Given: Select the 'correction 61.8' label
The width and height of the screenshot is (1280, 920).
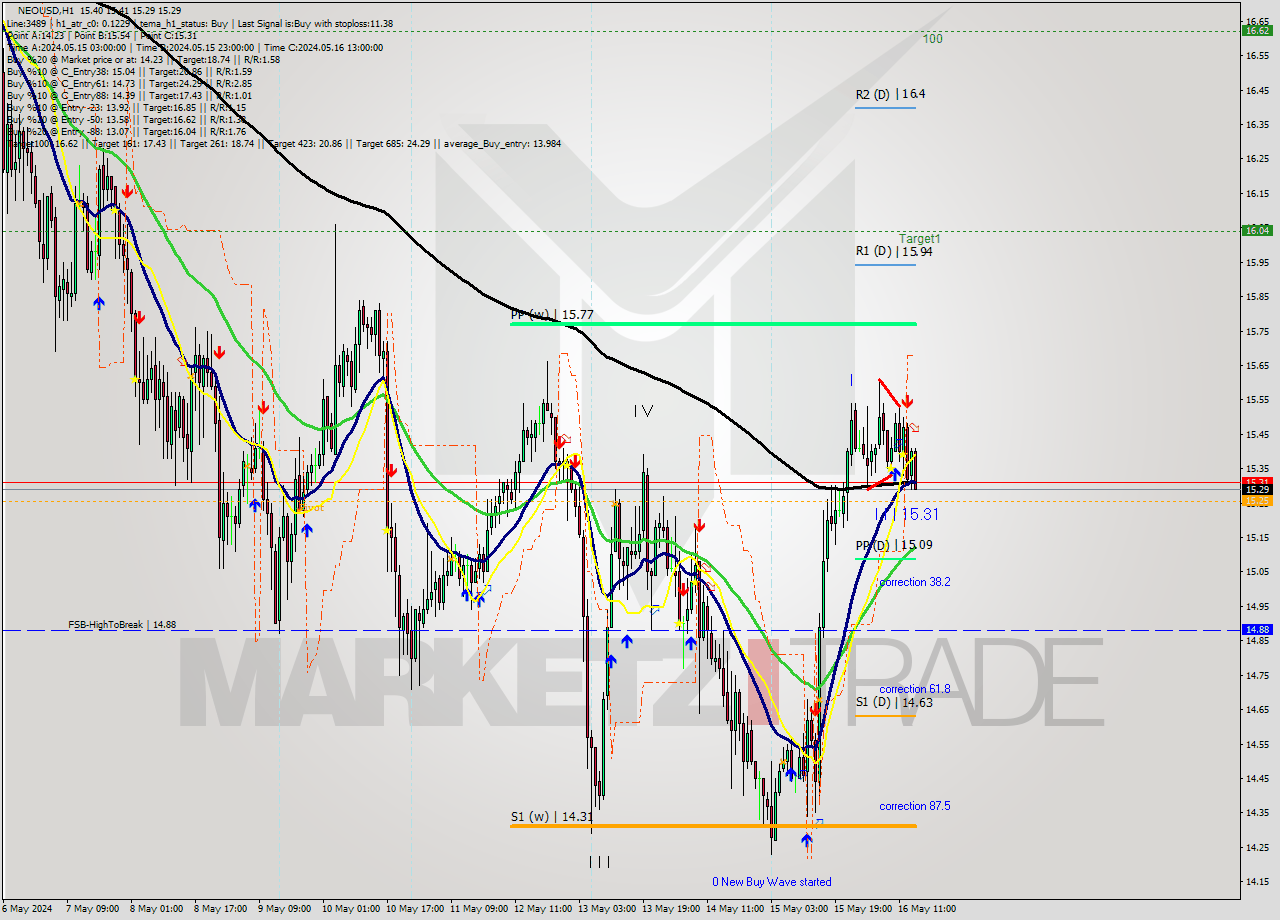Looking at the screenshot, I should 914,689.
